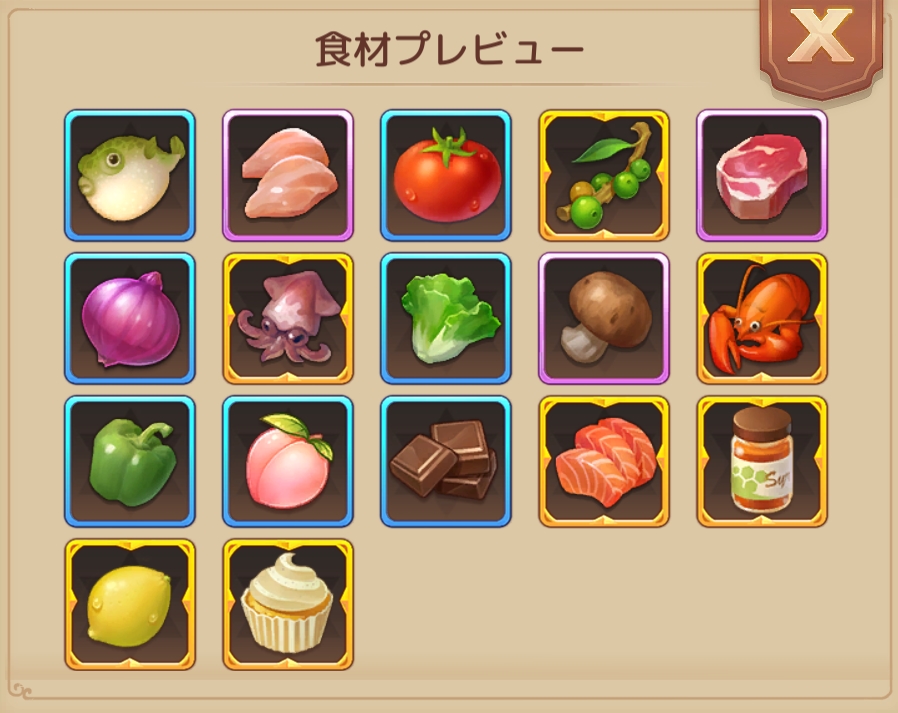Tap the squid ingredient icon
The image size is (898, 713).
pyautogui.click(x=288, y=318)
